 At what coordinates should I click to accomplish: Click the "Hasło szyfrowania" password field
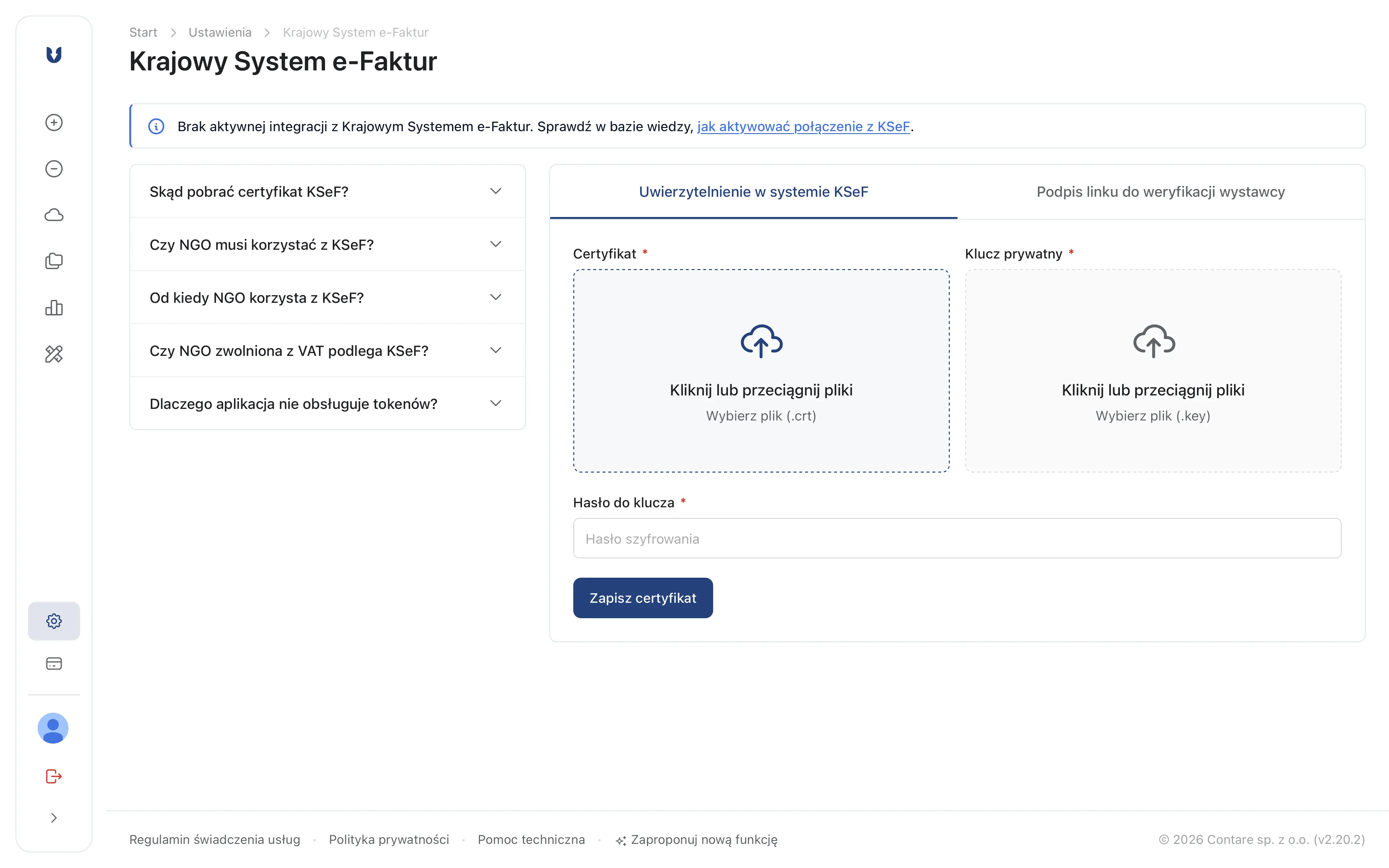click(x=956, y=538)
